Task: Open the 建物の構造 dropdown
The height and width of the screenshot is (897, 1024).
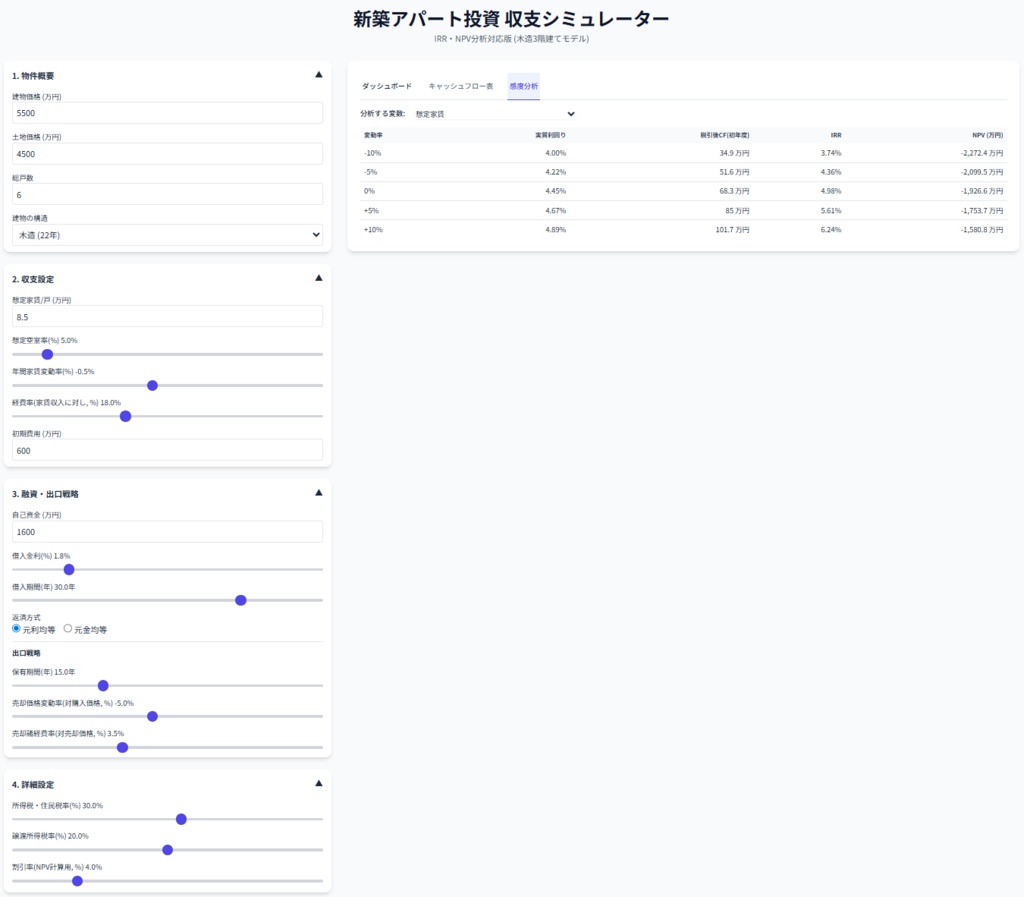Action: coord(166,234)
